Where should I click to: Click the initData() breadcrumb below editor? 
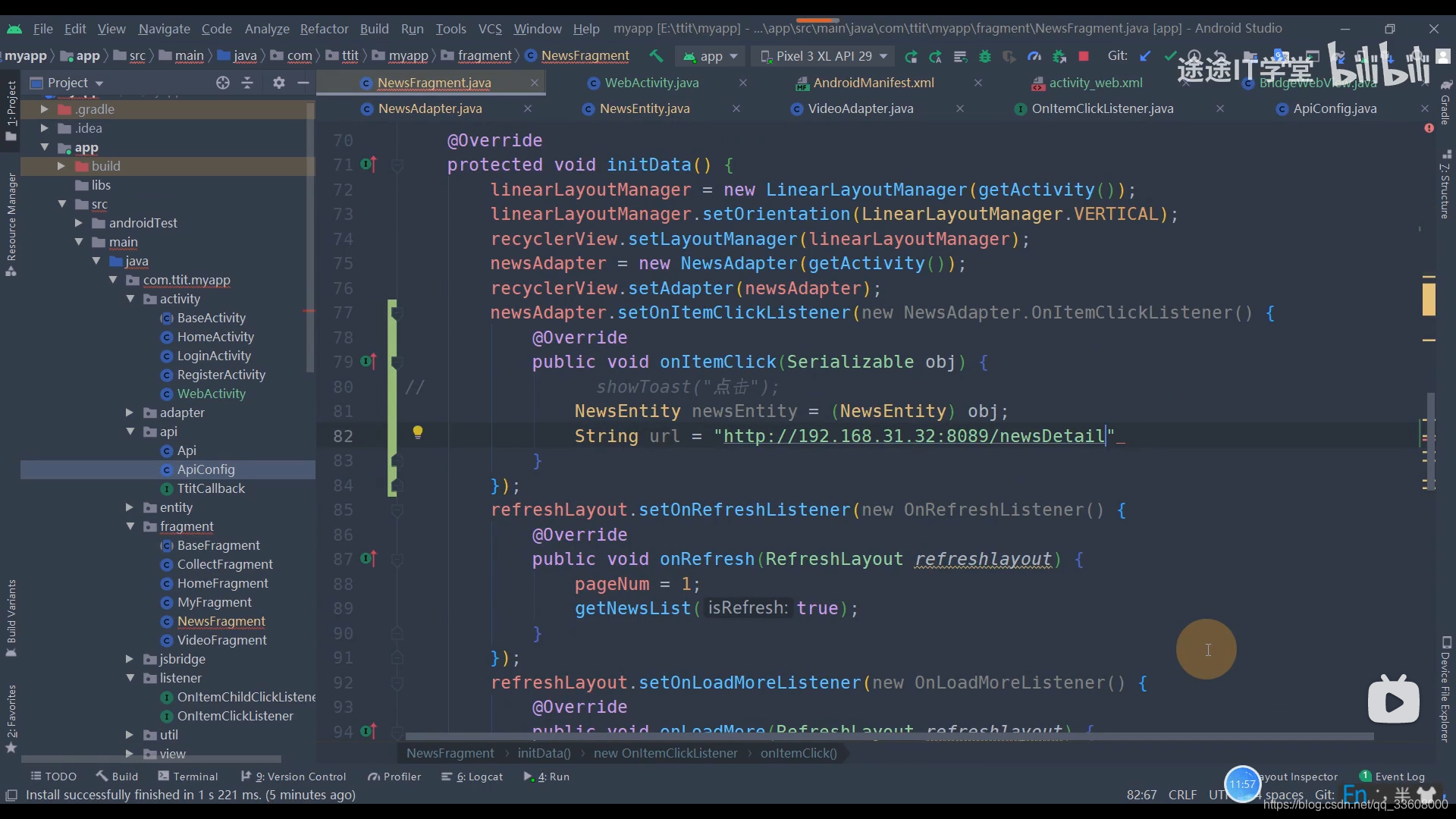pyautogui.click(x=544, y=753)
